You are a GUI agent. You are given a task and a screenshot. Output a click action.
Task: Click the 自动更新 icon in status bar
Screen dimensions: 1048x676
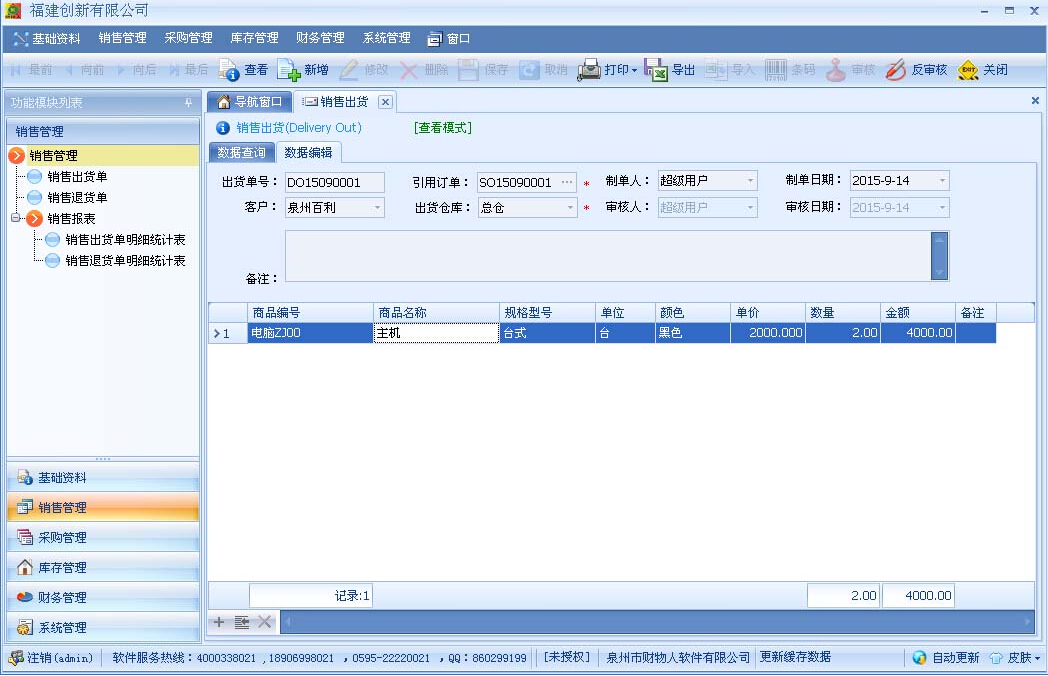(x=919, y=658)
